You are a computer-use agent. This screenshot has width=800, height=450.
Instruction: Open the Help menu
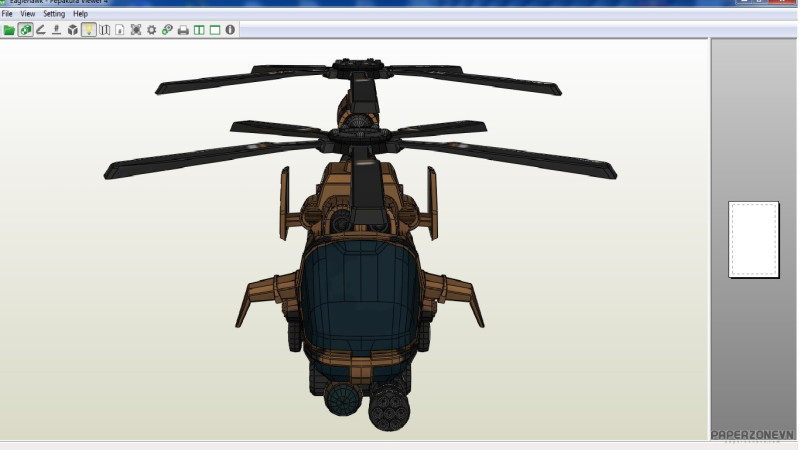[x=81, y=14]
